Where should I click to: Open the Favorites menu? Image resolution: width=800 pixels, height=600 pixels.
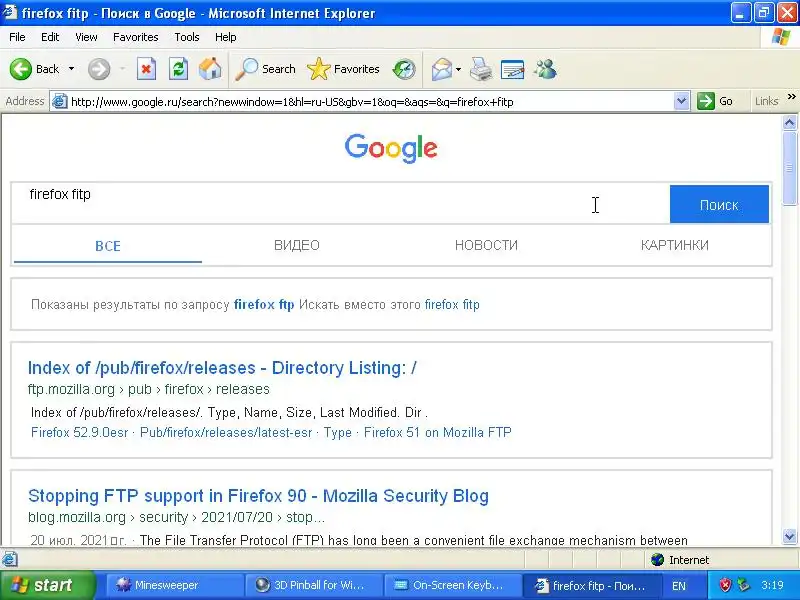coord(136,37)
